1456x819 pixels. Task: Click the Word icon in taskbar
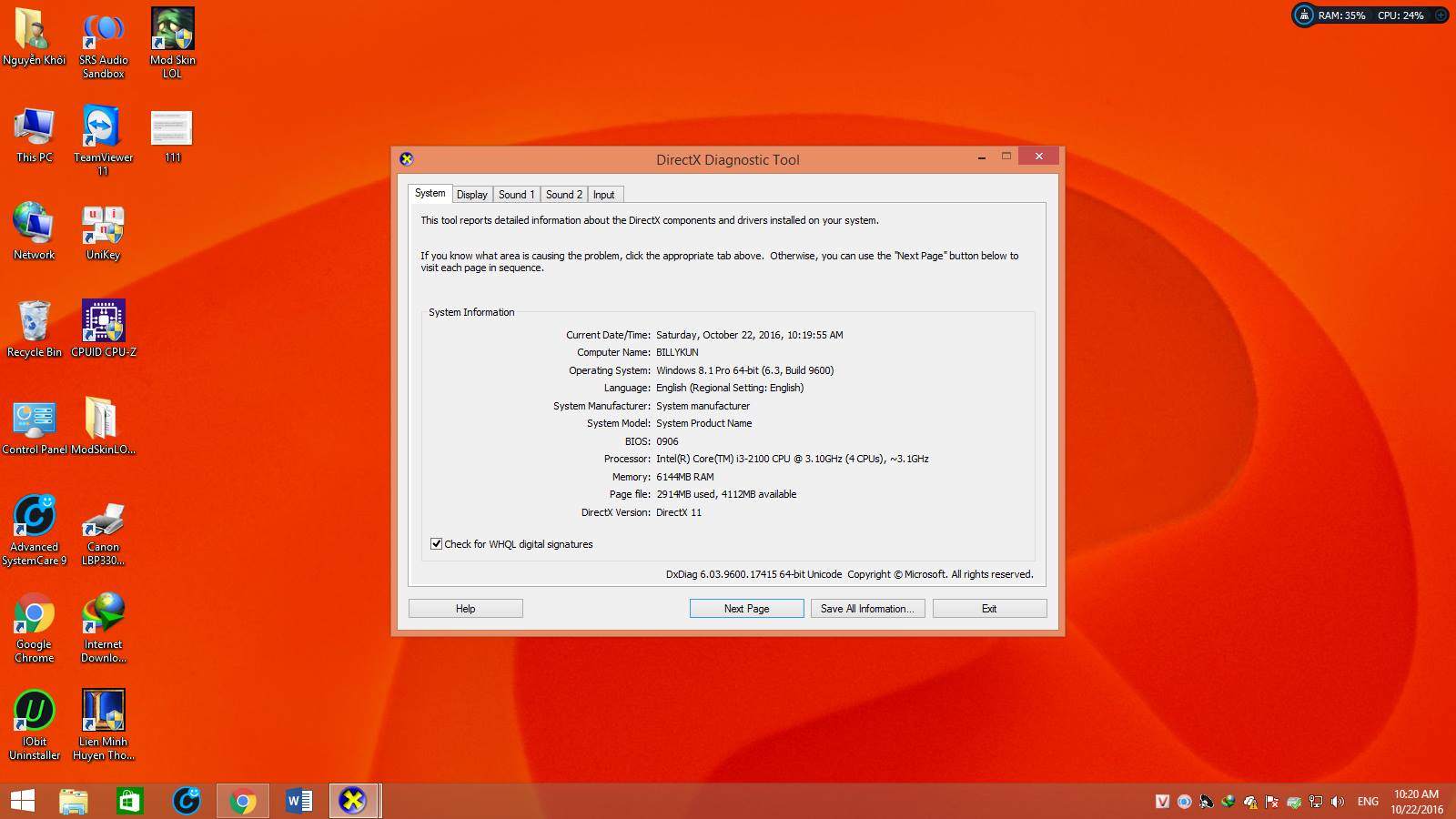coord(298,801)
